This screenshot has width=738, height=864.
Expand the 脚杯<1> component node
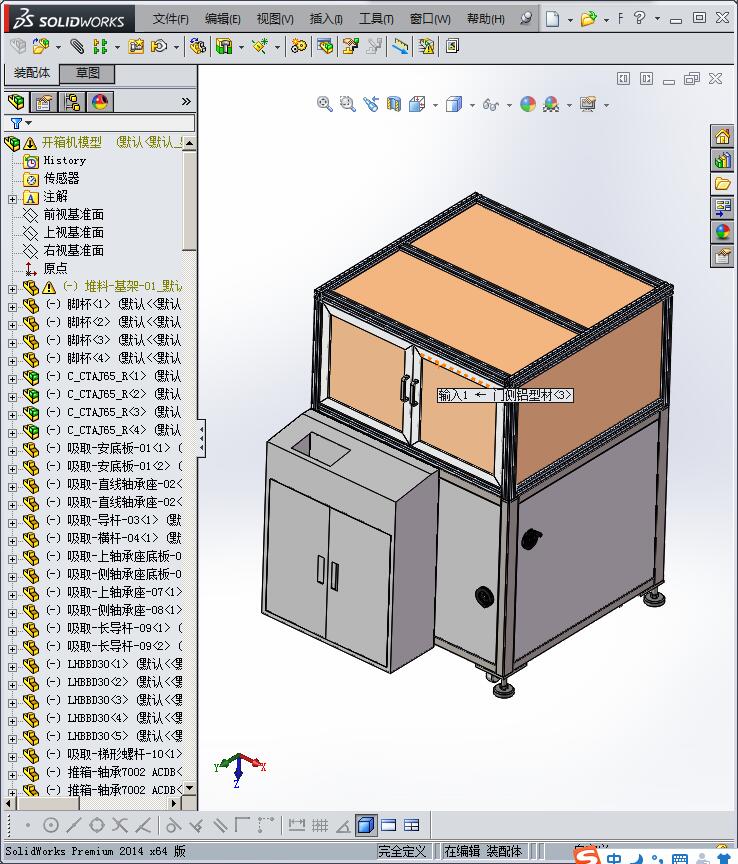pos(12,306)
